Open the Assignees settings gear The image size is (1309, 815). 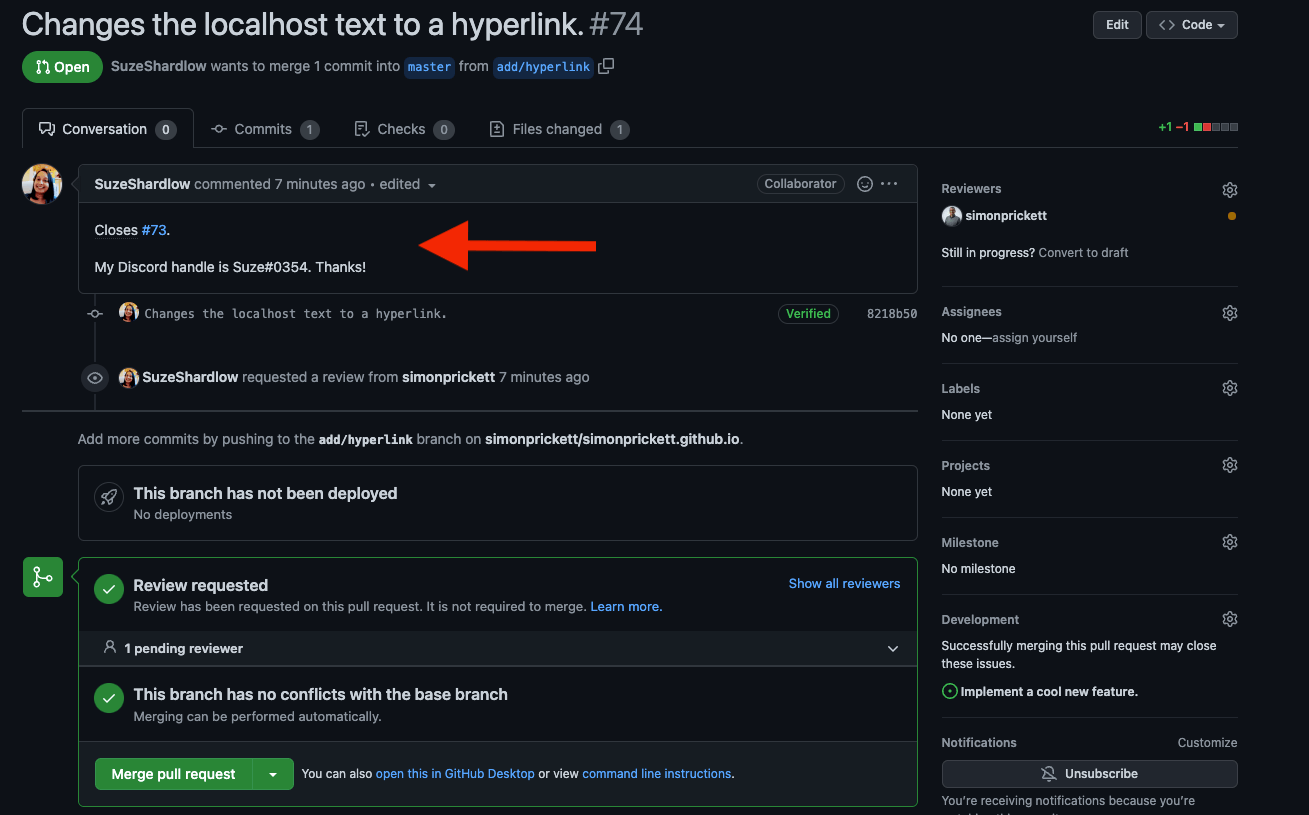(x=1229, y=312)
